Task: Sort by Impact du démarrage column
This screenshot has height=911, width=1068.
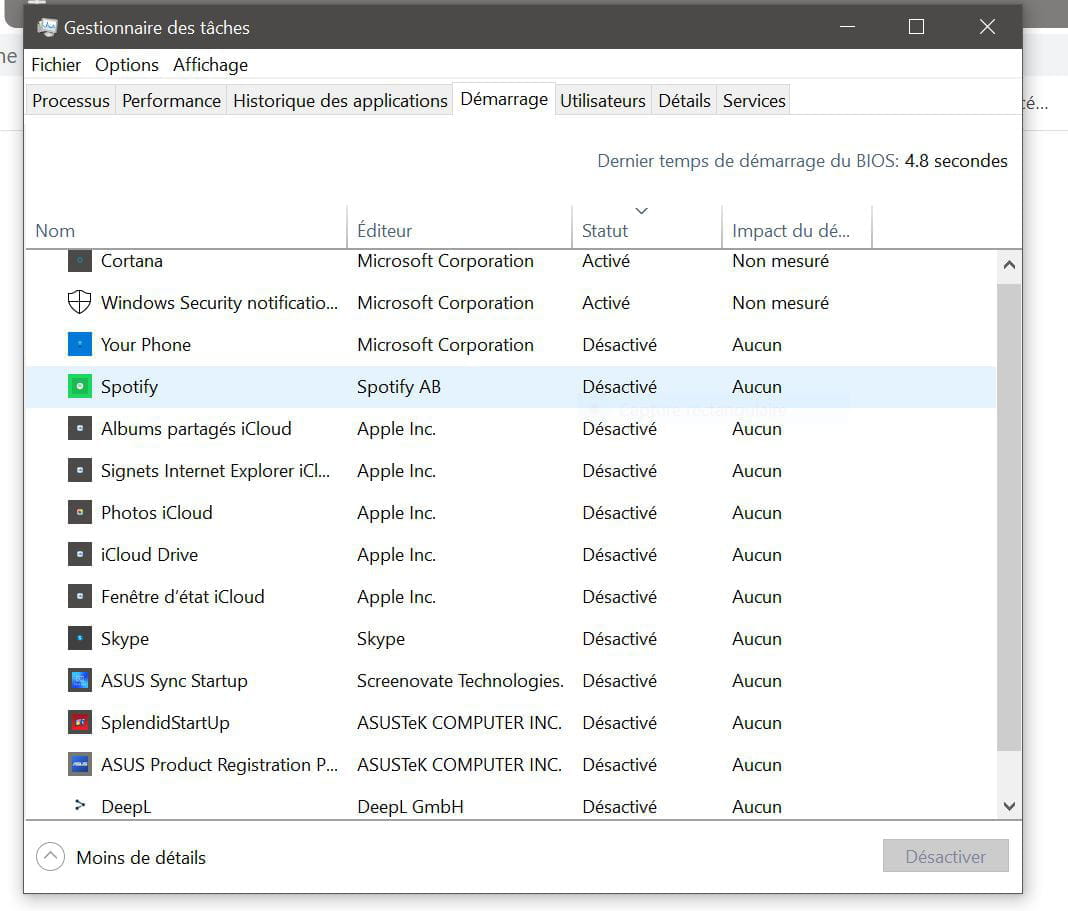Action: pos(790,231)
